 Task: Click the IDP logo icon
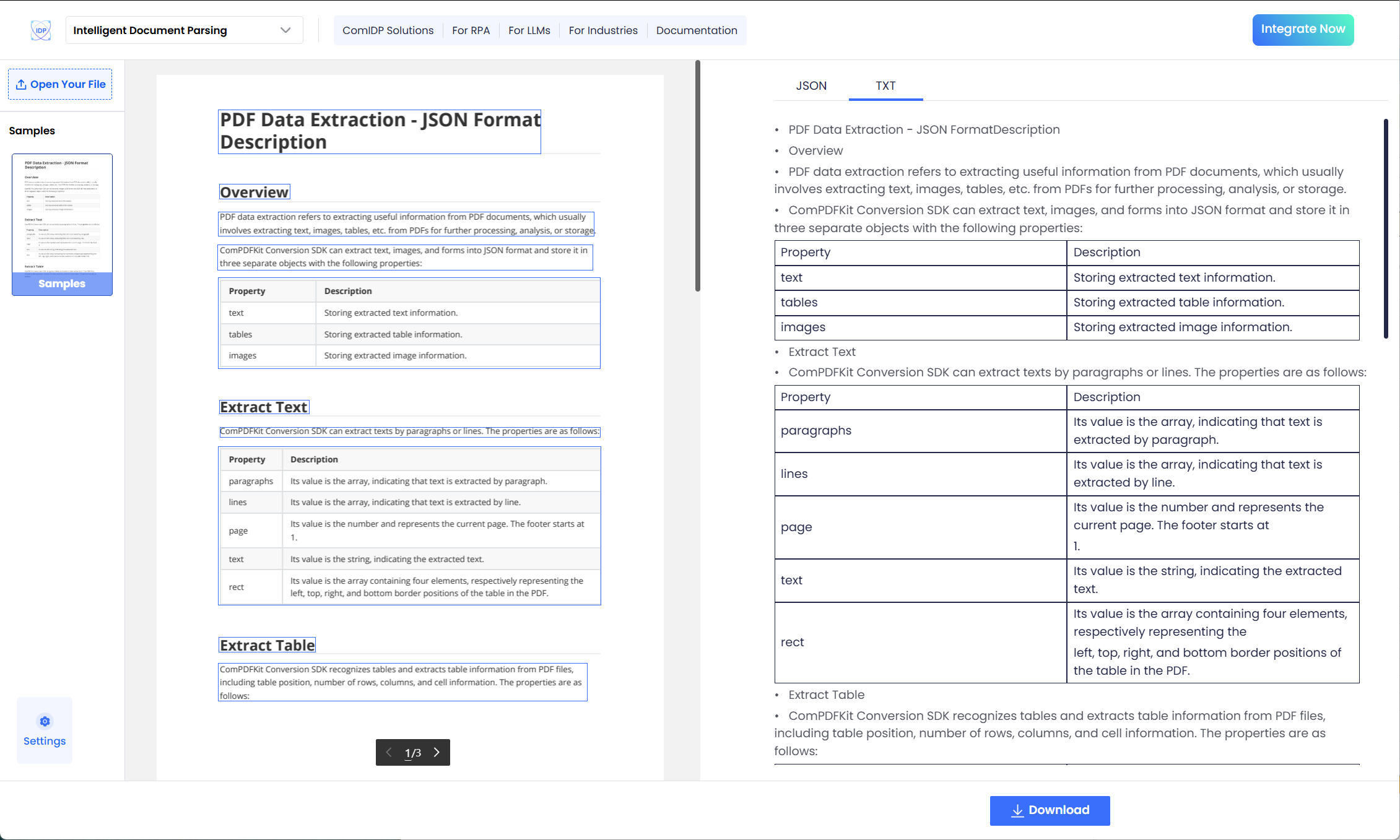[41, 30]
